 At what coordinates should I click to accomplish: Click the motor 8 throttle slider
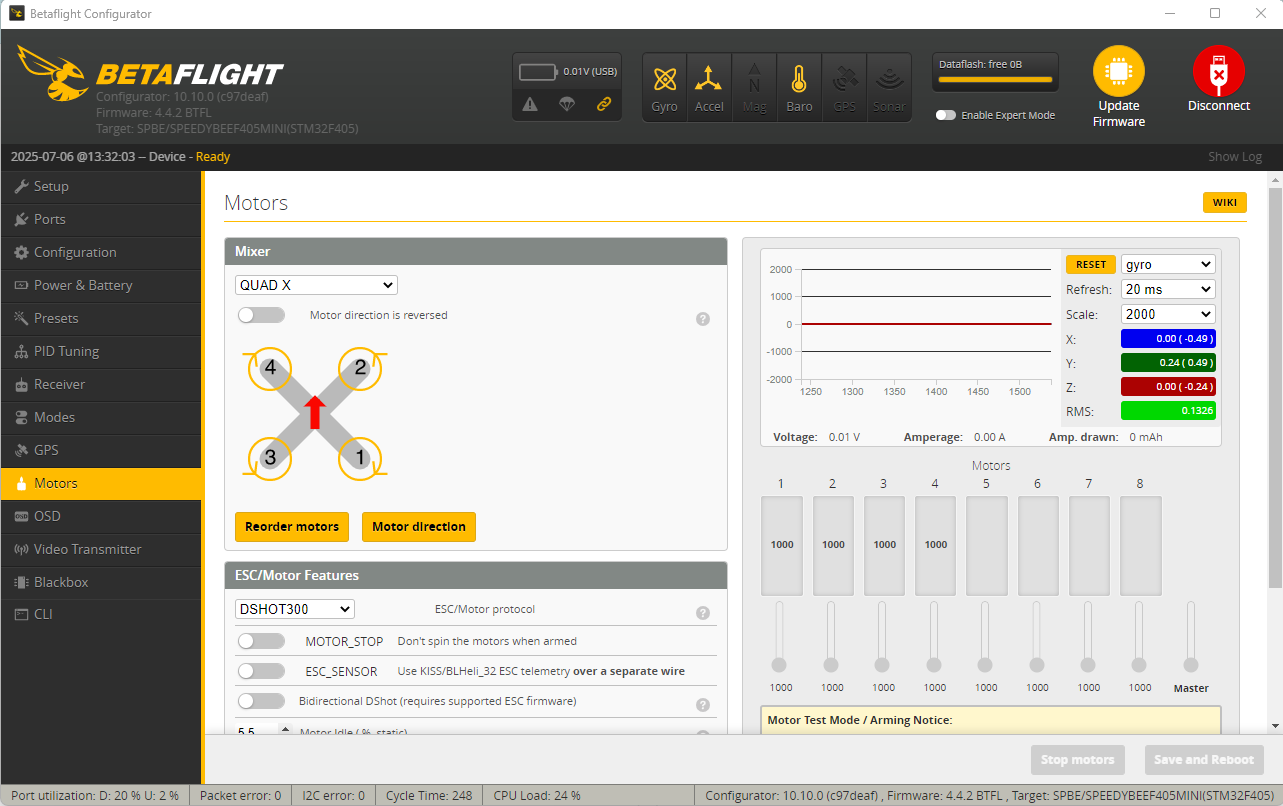point(1139,637)
